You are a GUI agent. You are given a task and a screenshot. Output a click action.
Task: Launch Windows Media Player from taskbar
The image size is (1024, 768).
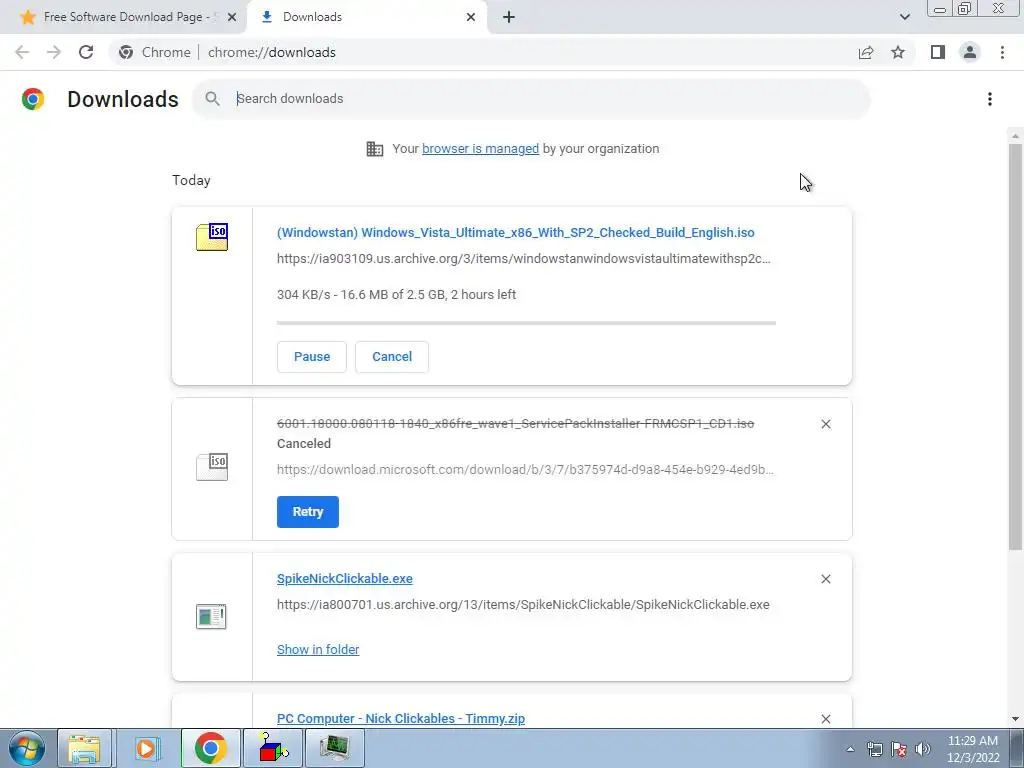(x=146, y=748)
